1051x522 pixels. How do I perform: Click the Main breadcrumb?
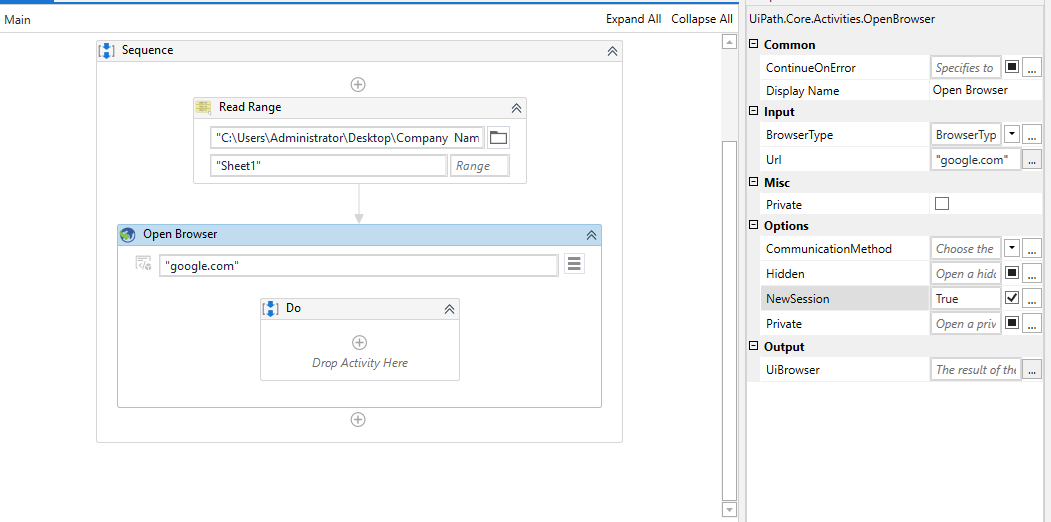(17, 19)
